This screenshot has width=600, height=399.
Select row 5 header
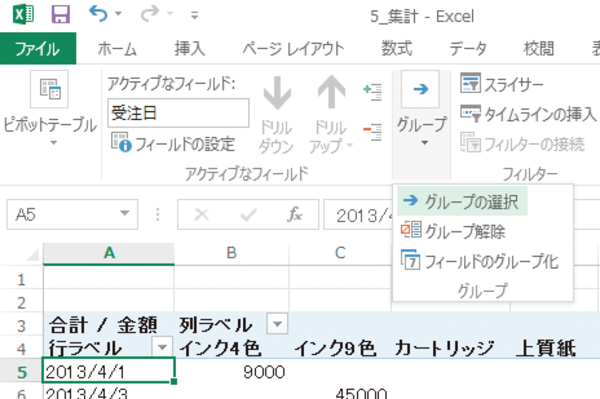click(x=21, y=371)
